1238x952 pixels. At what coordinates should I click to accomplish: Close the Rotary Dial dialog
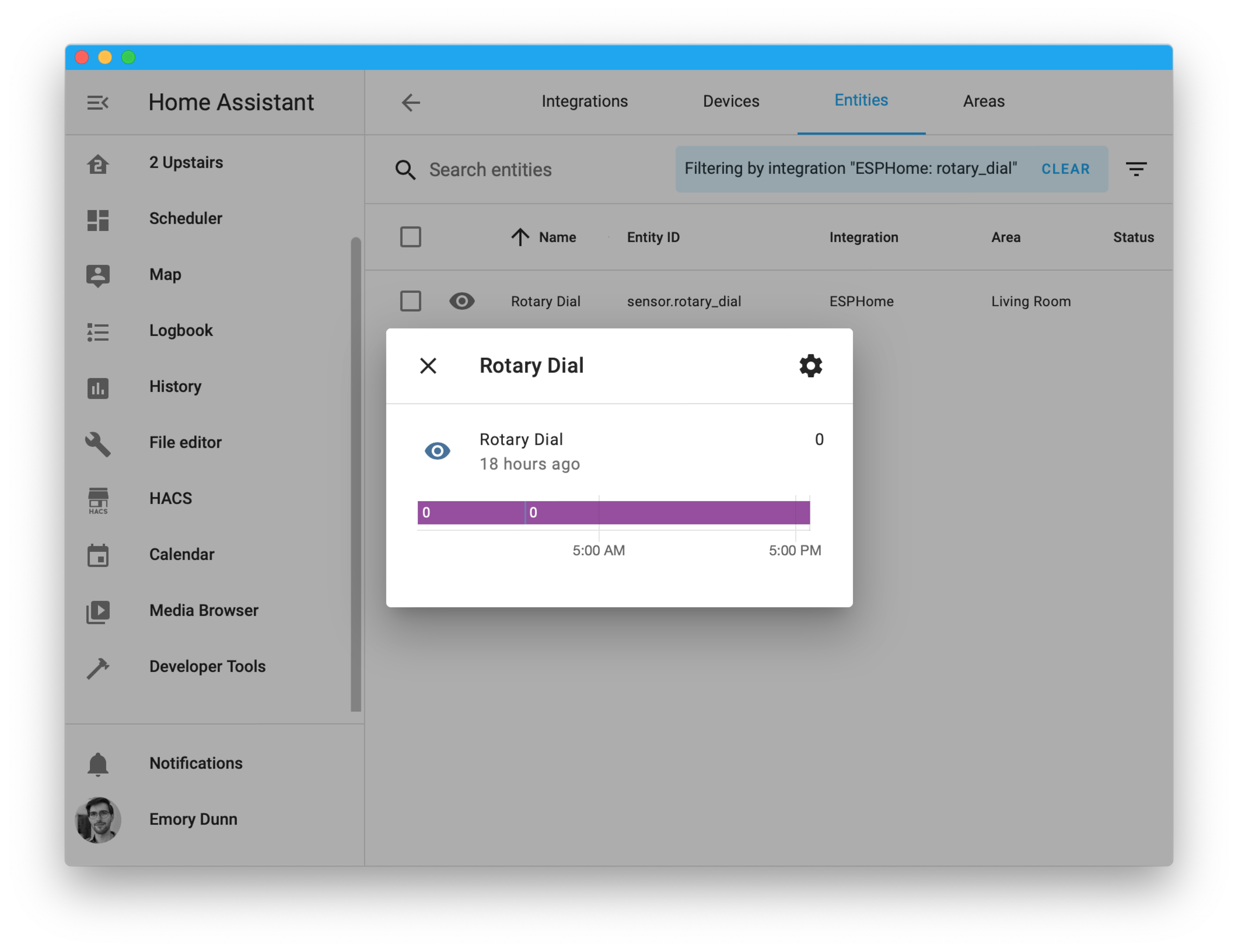[428, 366]
